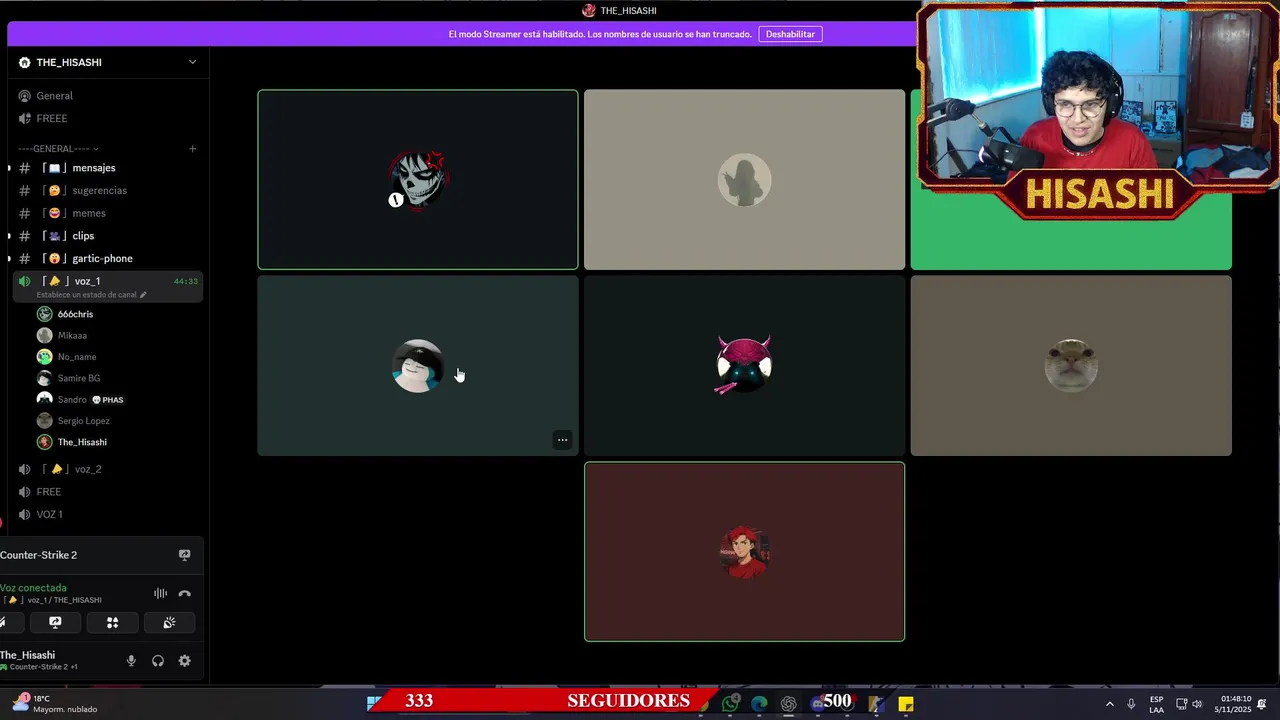Viewport: 1280px width, 720px height.
Task: Click the share your screen button
Action: tap(55, 622)
